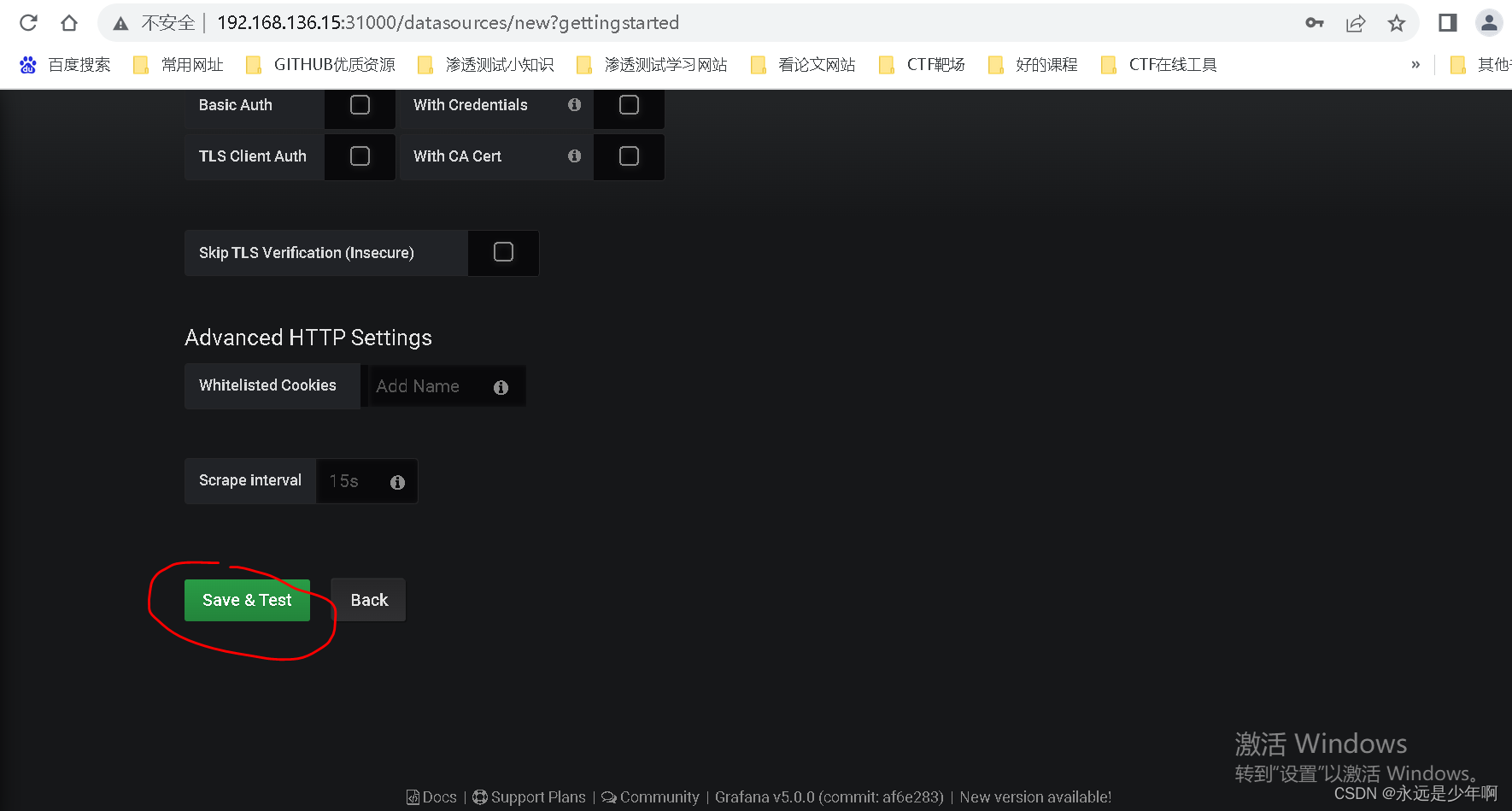Open the 渗透测试学习网站 bookmark folder
This screenshot has width=1512, height=811.
[652, 65]
